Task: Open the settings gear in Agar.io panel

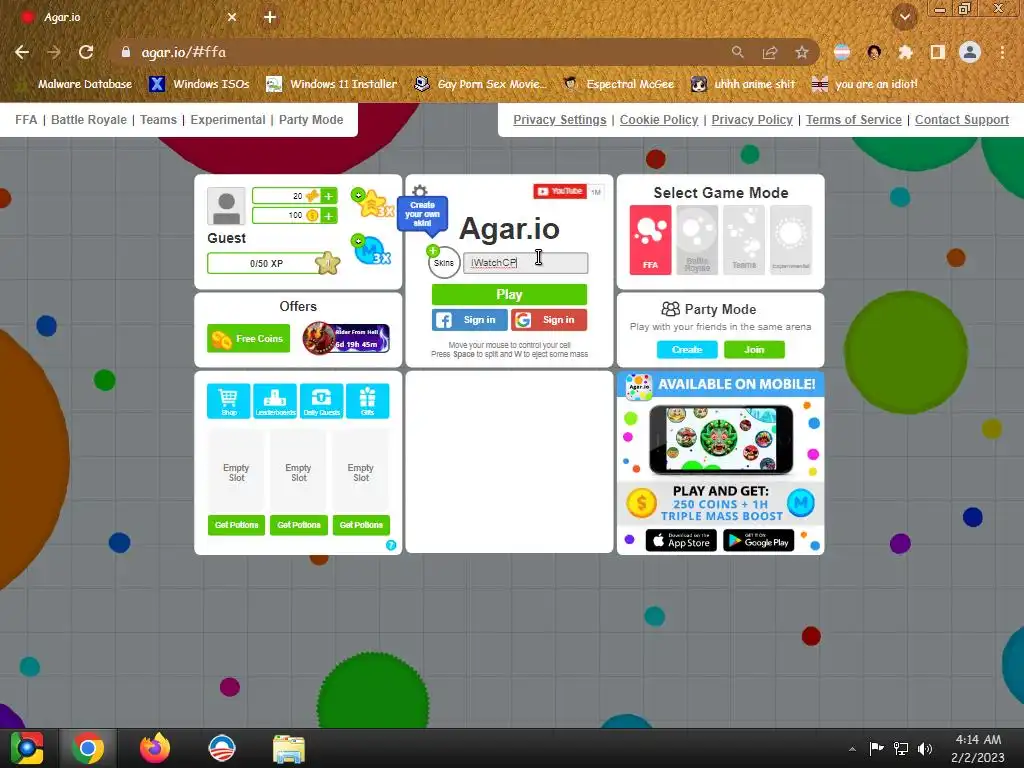Action: [x=420, y=190]
